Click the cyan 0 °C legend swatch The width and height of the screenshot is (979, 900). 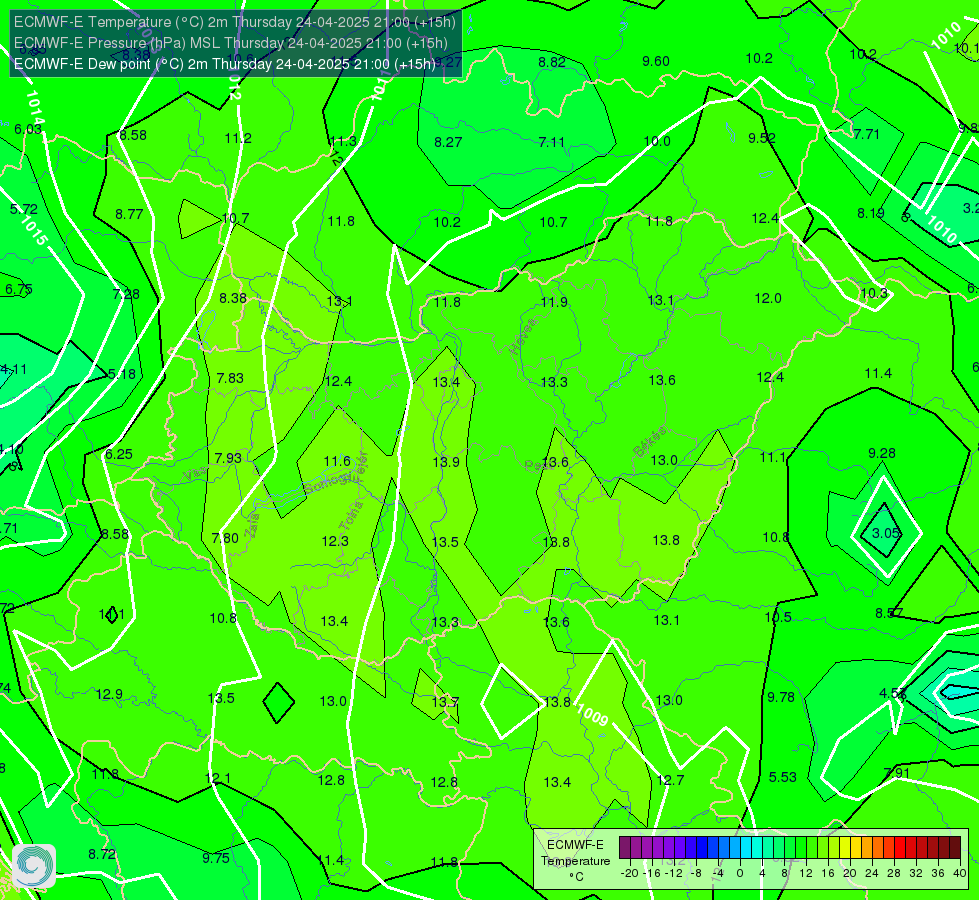(745, 848)
